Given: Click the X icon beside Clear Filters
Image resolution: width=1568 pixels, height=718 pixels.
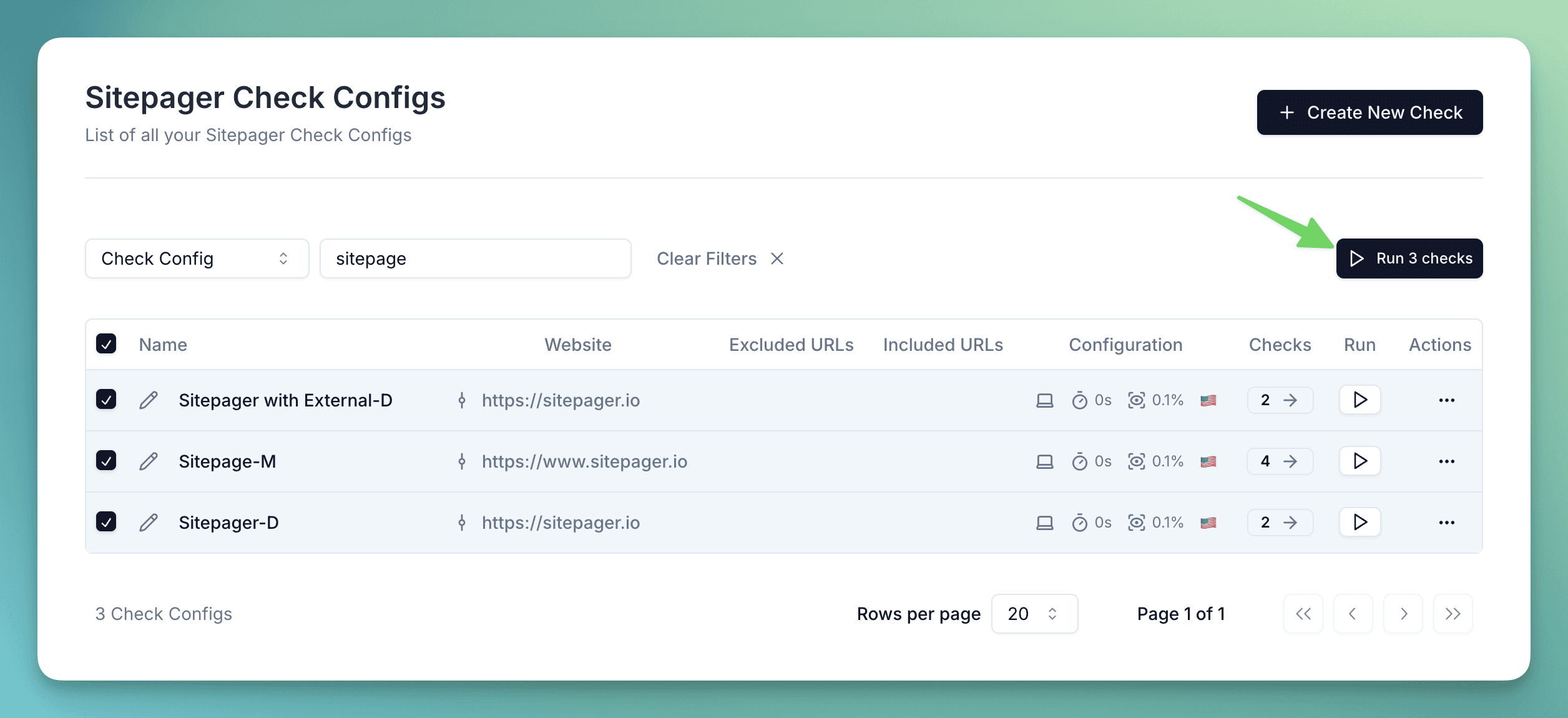Looking at the screenshot, I should pos(777,258).
